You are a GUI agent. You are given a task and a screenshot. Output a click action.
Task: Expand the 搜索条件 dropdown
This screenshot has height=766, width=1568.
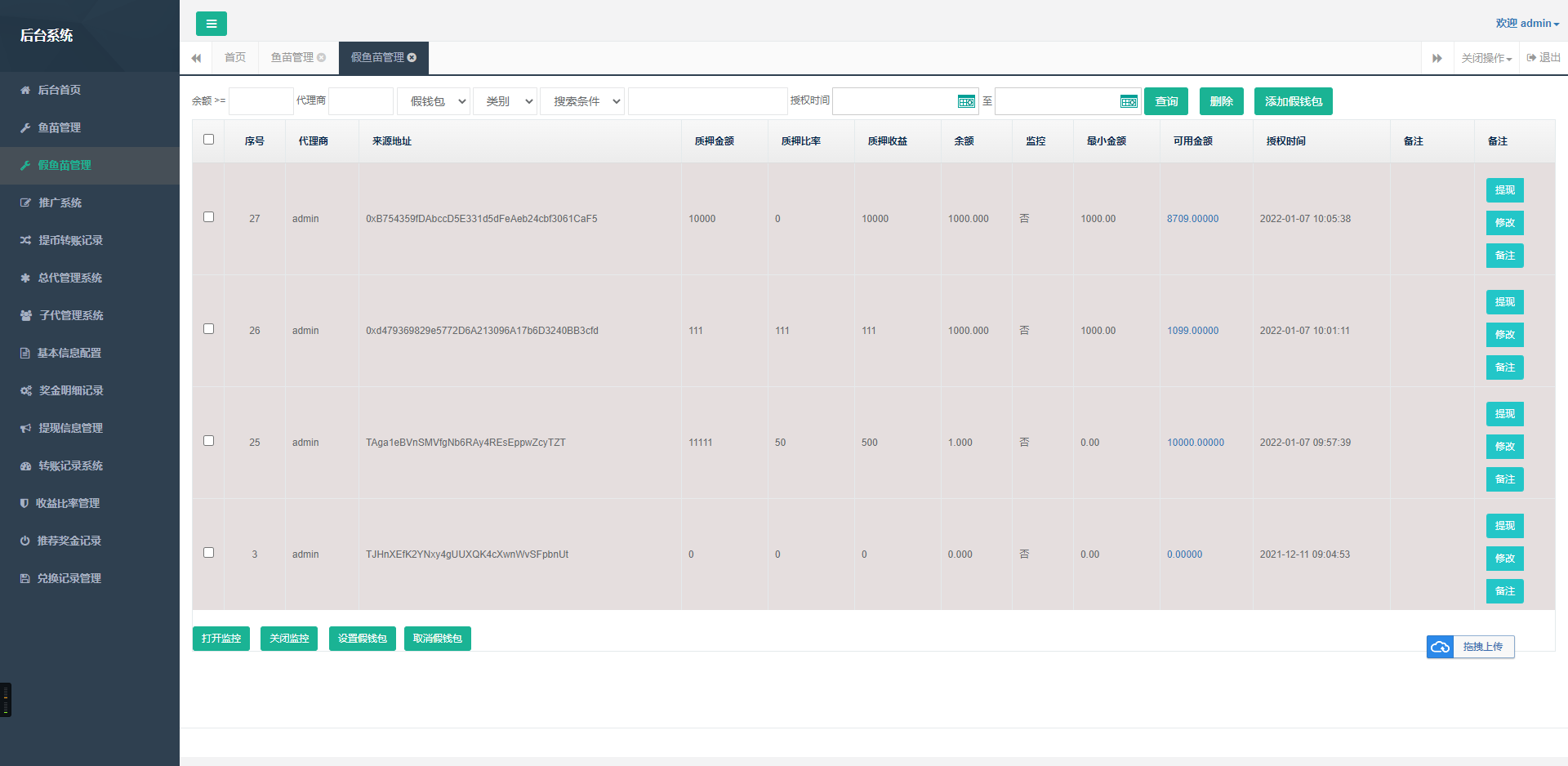pyautogui.click(x=582, y=101)
